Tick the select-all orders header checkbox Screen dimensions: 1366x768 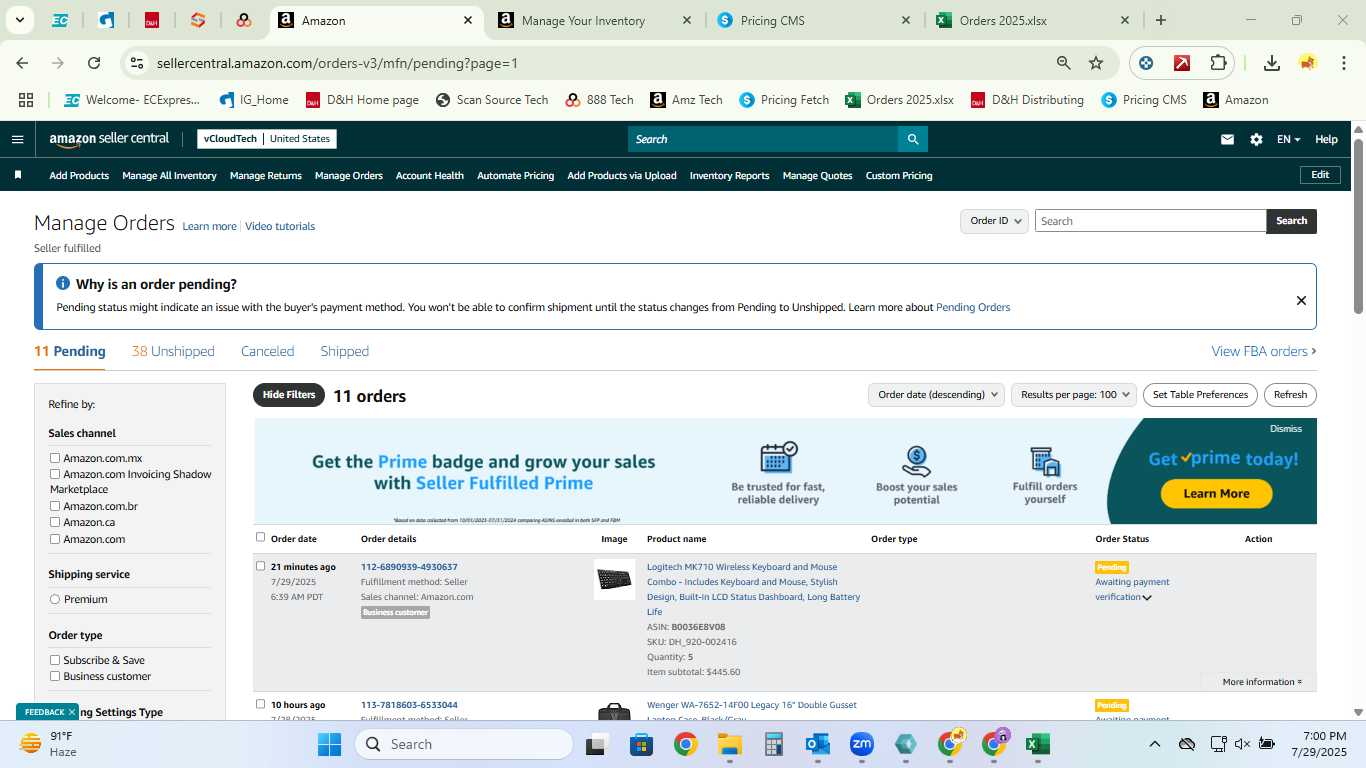261,538
